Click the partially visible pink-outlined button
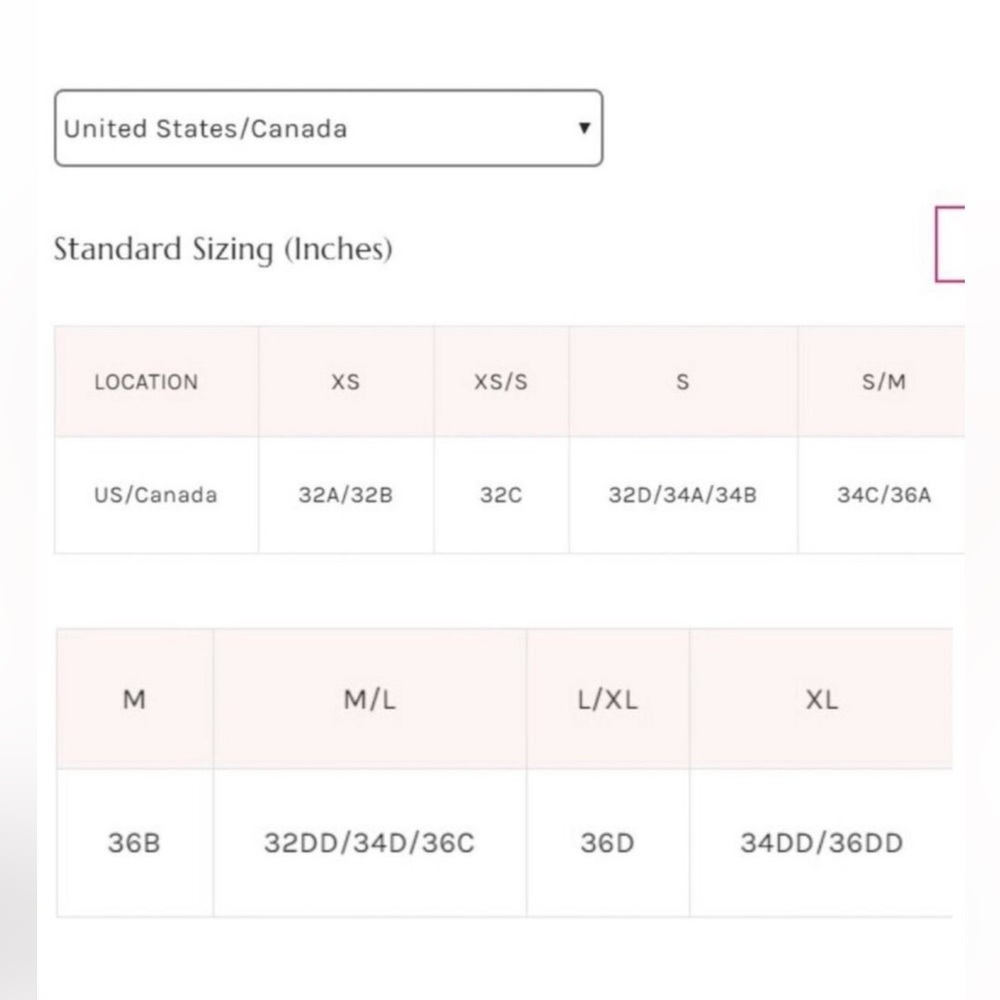1000x1000 pixels. (x=950, y=244)
